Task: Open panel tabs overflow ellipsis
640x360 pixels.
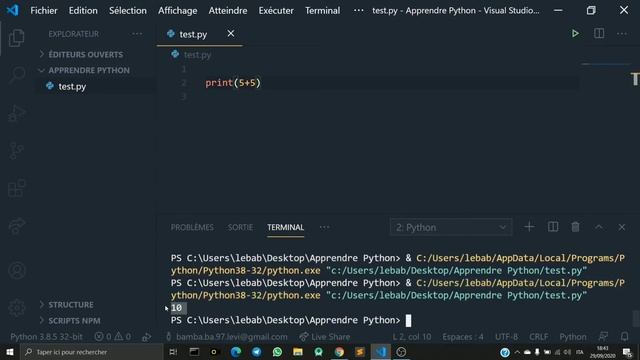Action: click(324, 227)
